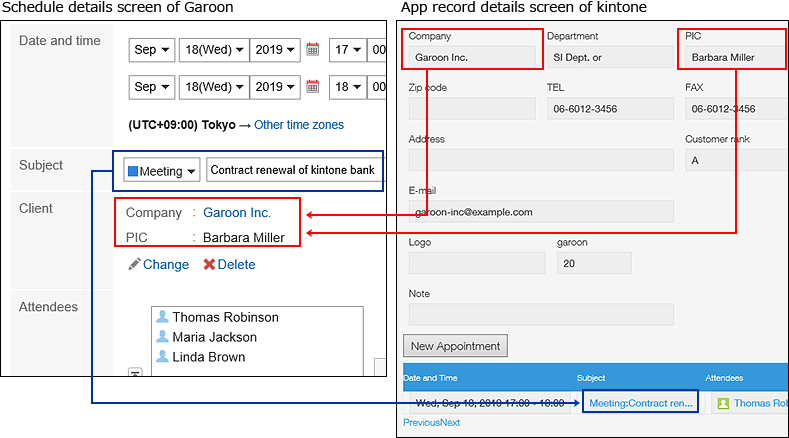Click the subject text field with Contract renewal
The height and width of the screenshot is (438, 789).
294,170
